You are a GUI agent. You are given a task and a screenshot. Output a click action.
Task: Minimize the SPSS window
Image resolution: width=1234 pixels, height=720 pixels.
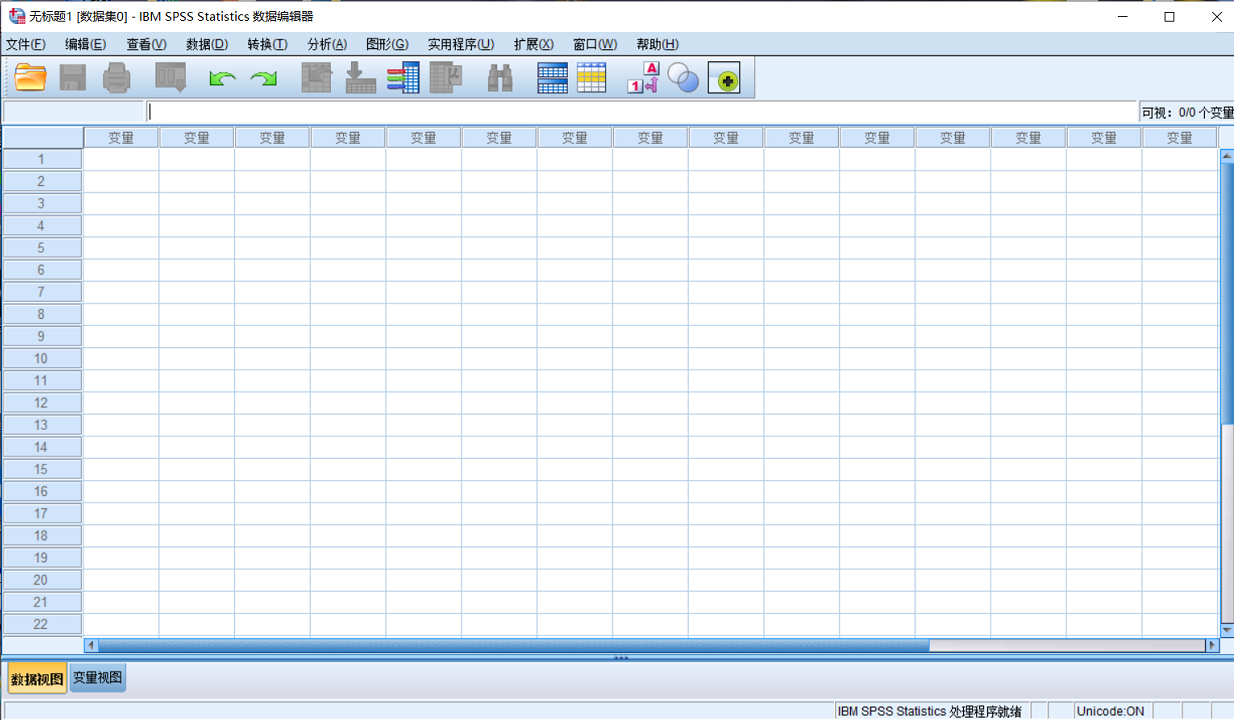pos(1122,16)
